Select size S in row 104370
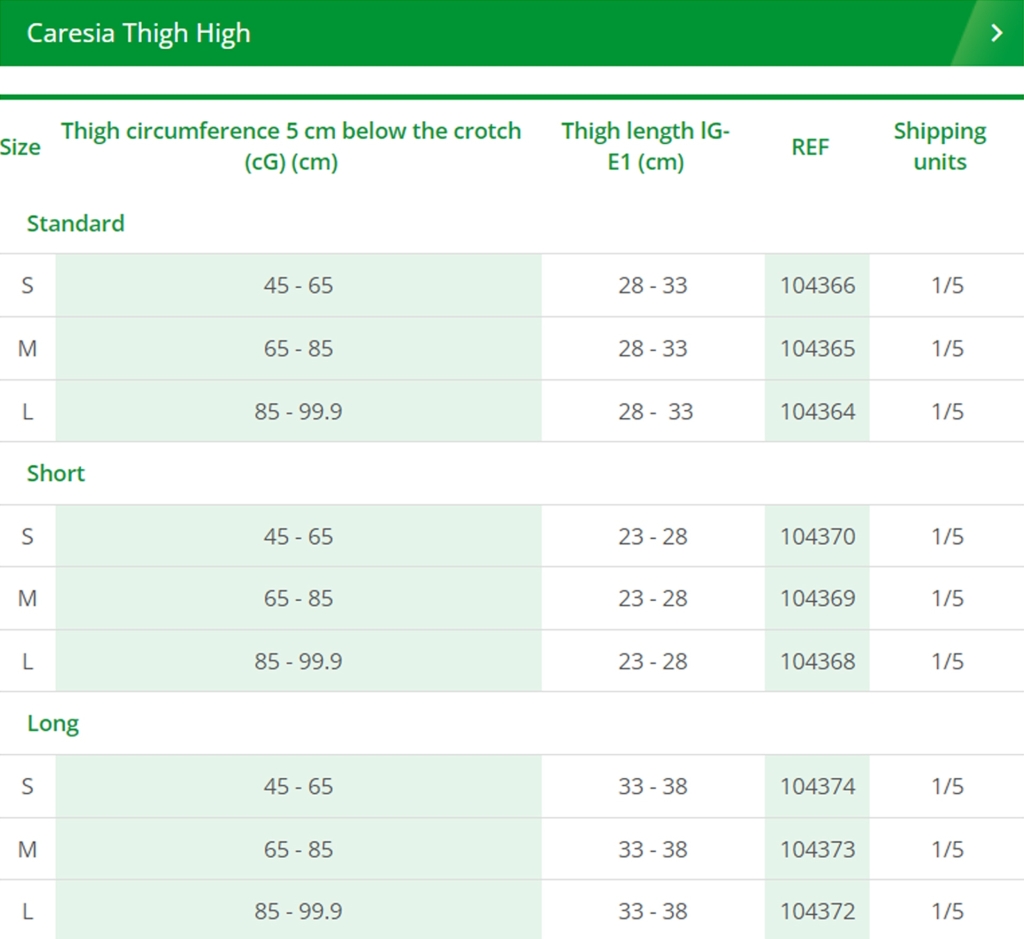Screen dimensions: 1024x939 click(27, 536)
